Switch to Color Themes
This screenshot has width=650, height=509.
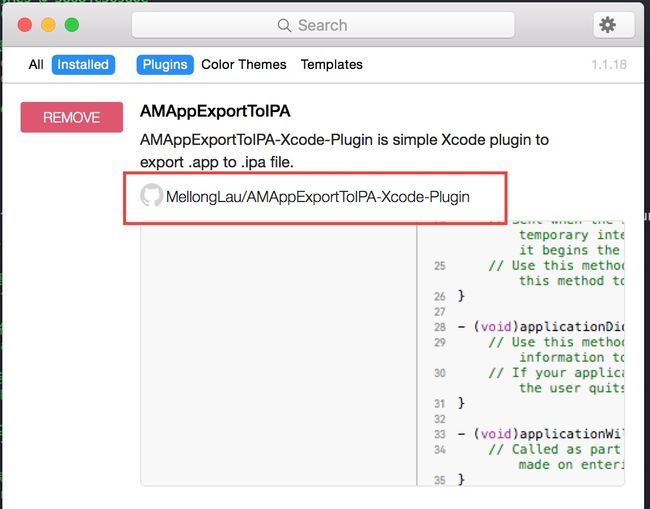244,65
